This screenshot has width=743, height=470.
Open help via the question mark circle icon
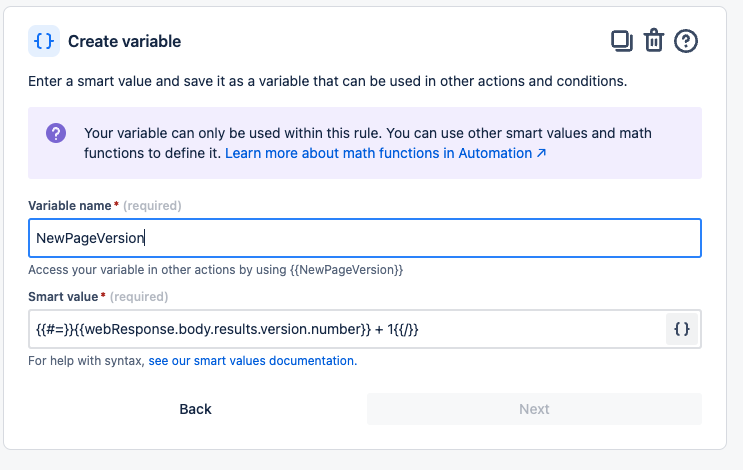coord(686,41)
